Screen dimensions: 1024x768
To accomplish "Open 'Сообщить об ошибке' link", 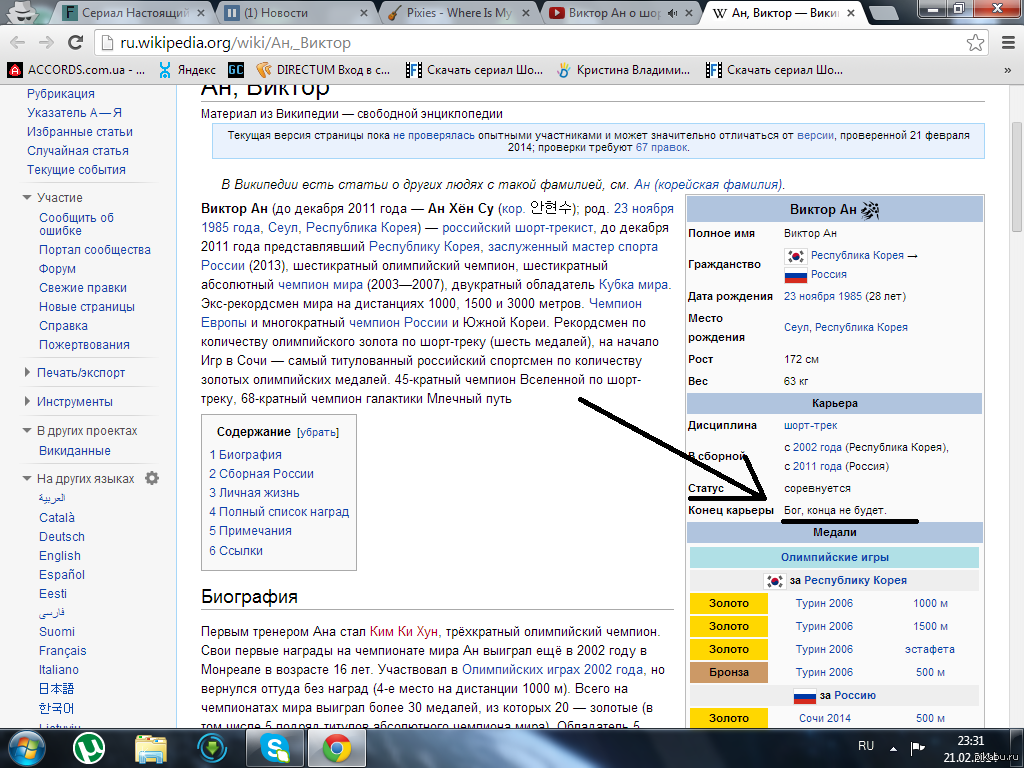I will point(76,224).
